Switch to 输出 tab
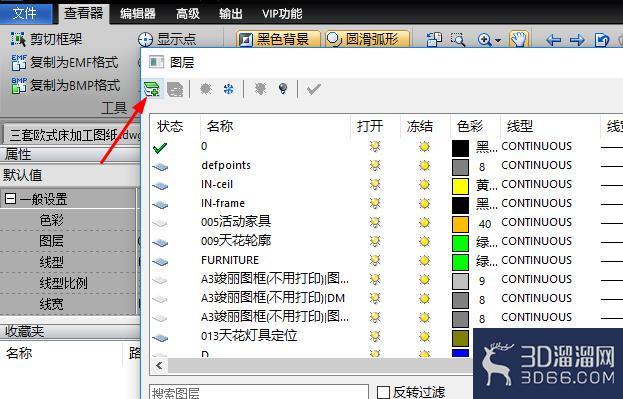Image resolution: width=623 pixels, height=399 pixels. pyautogui.click(x=230, y=14)
